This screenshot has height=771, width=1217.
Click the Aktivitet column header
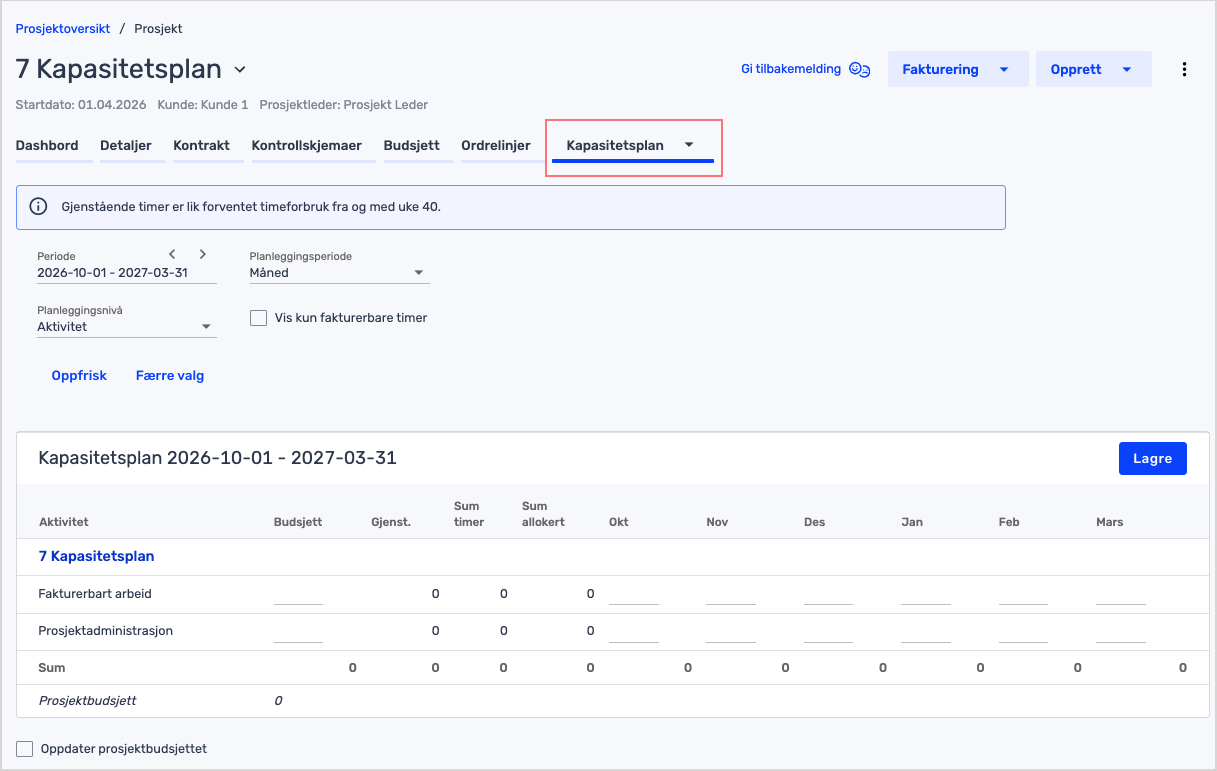[x=64, y=522]
